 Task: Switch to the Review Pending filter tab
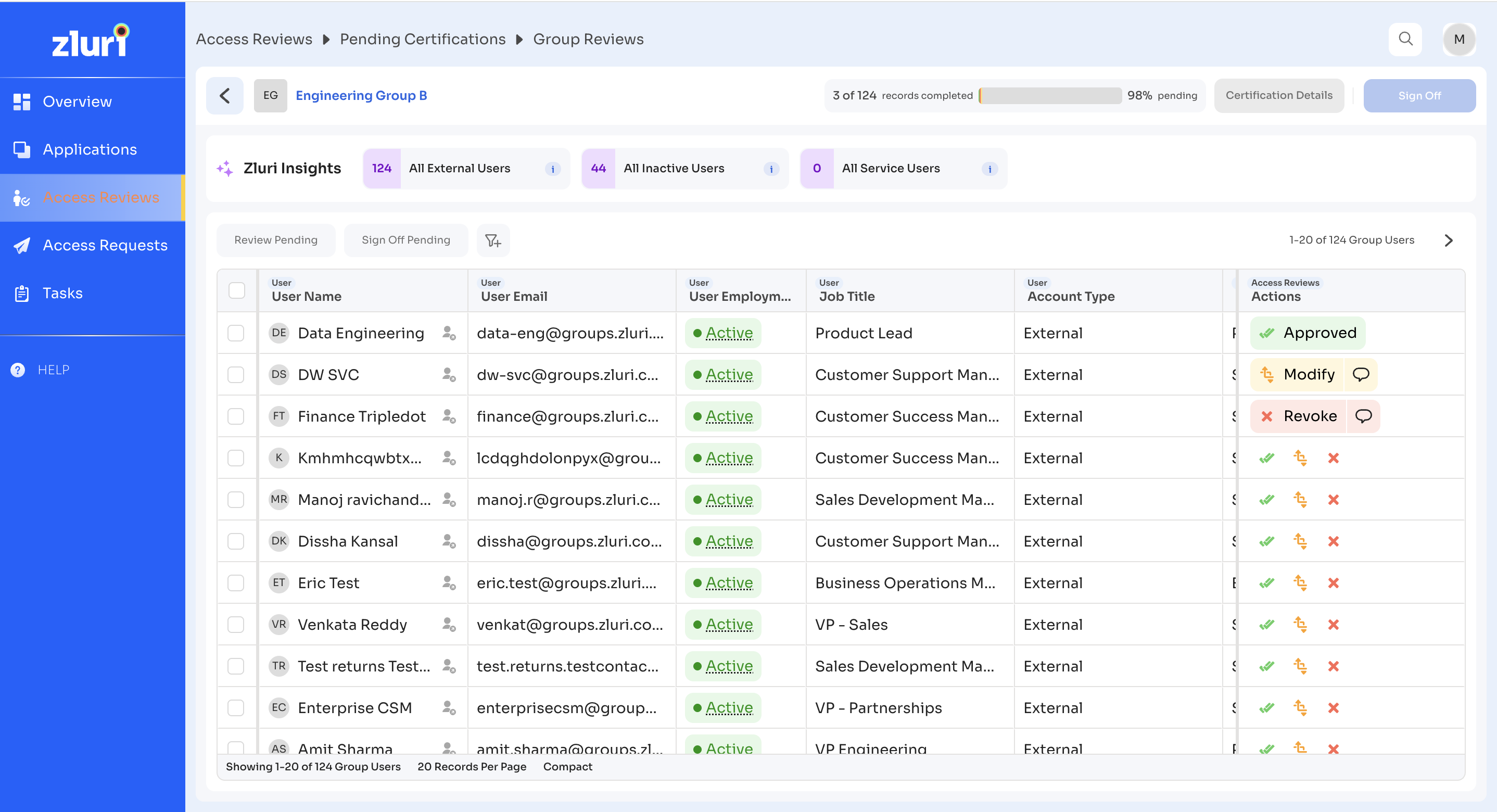[x=275, y=240]
